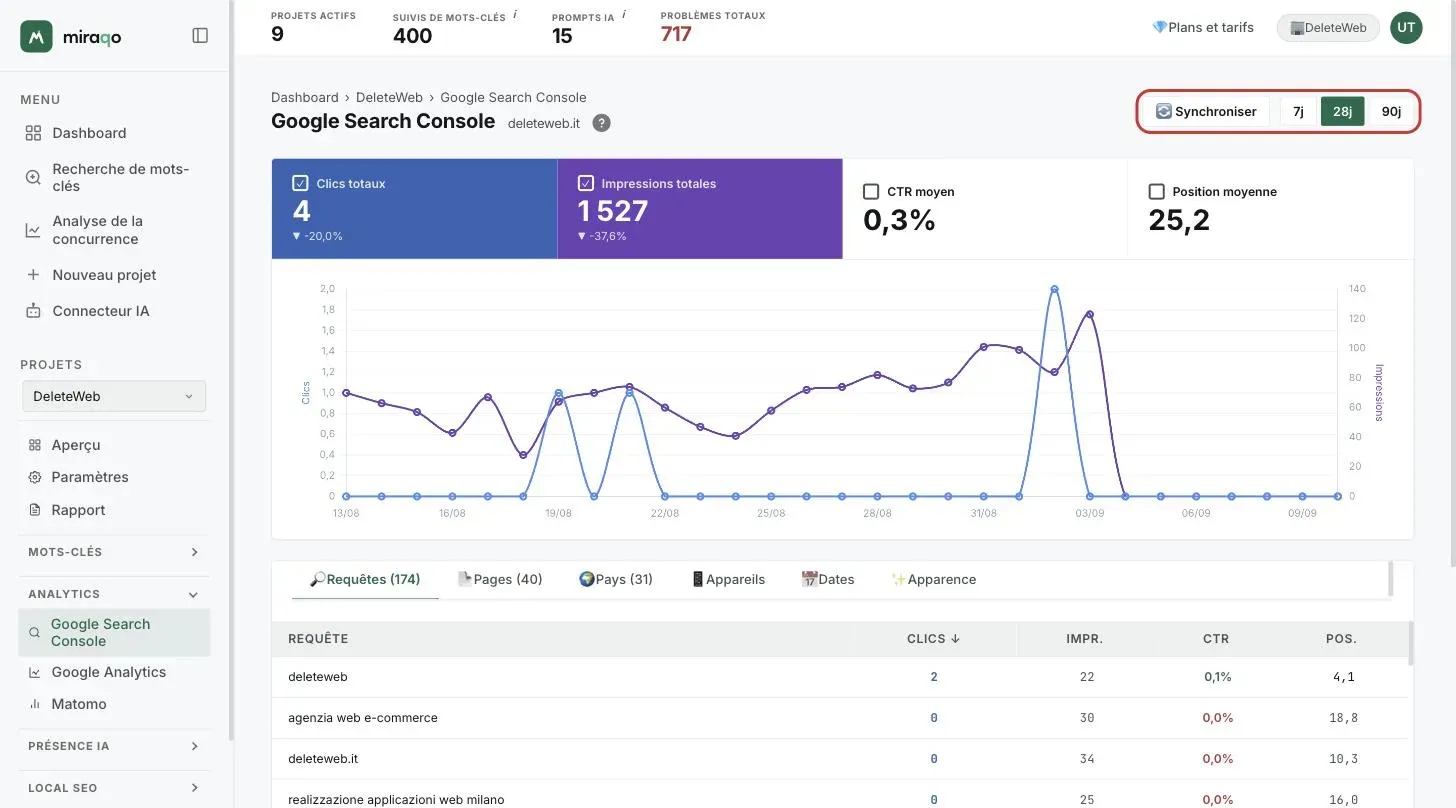
Task: Collapse the ANALYTICS section
Action: (x=194, y=594)
